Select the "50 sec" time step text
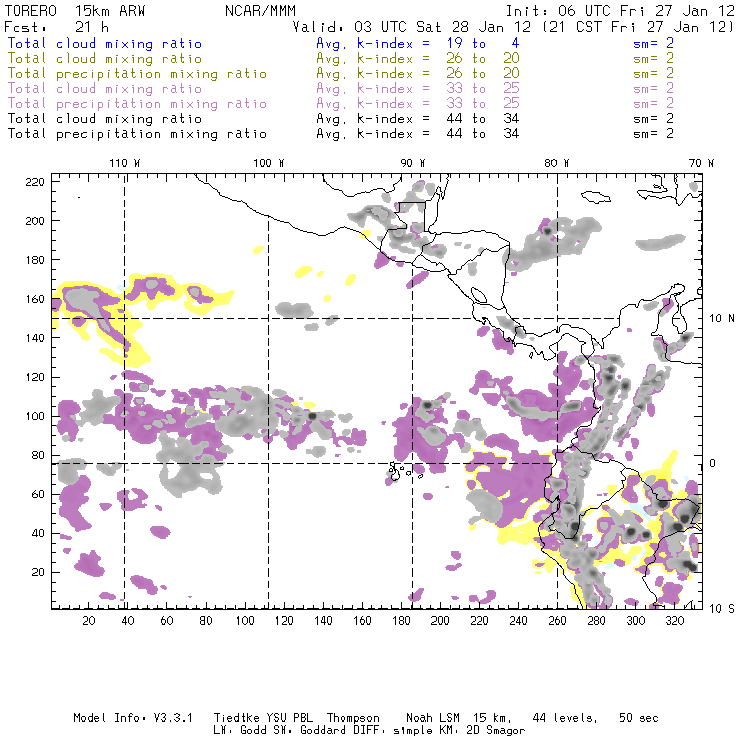This screenshot has width=740, height=740. pos(639,718)
